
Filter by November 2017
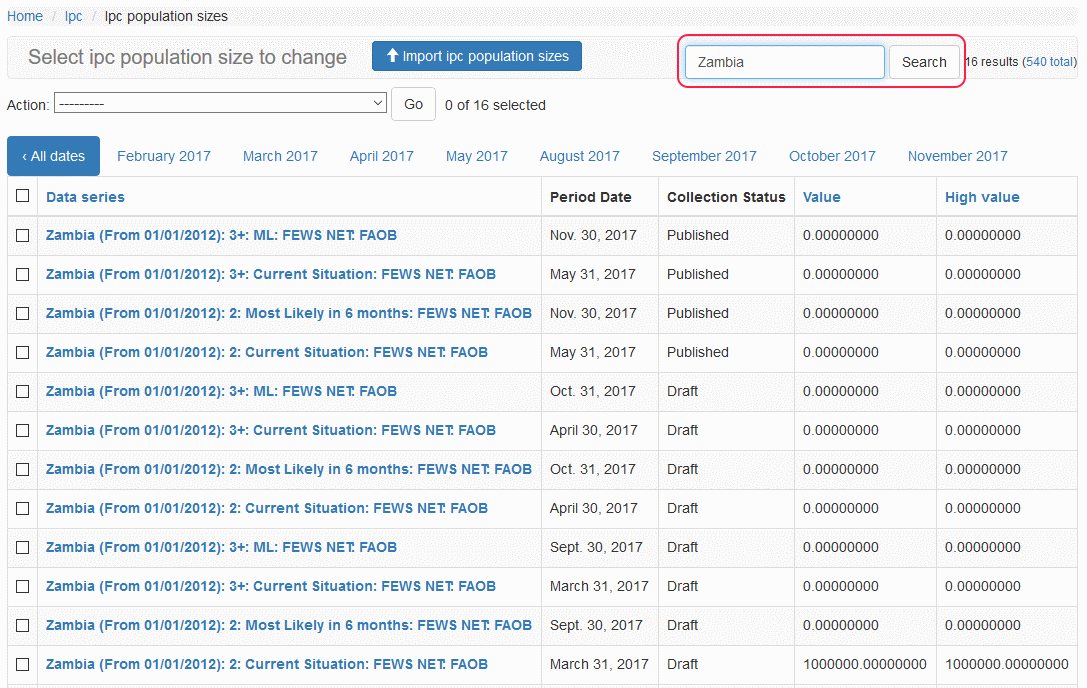coord(957,156)
